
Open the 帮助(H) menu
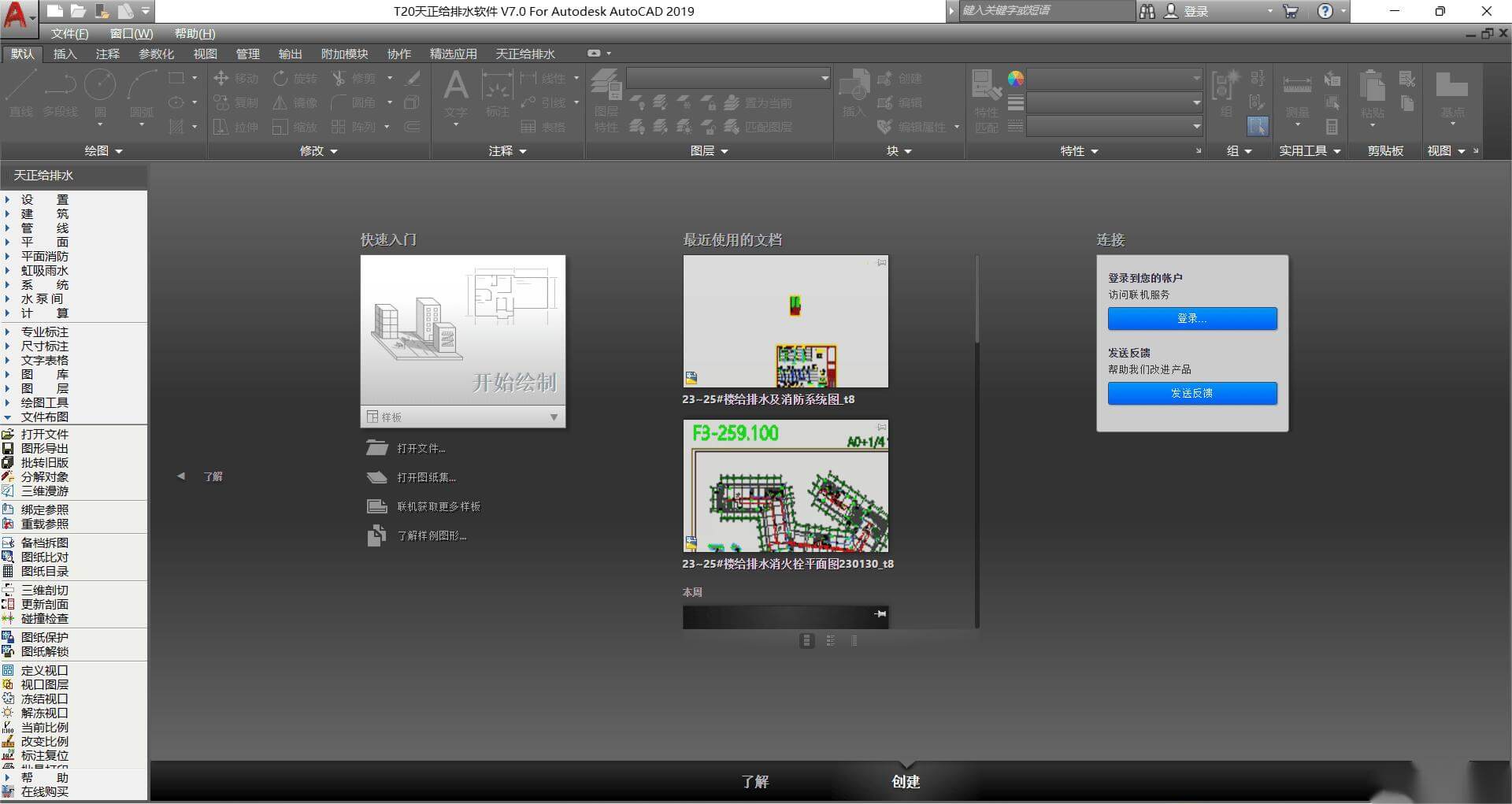(x=195, y=34)
